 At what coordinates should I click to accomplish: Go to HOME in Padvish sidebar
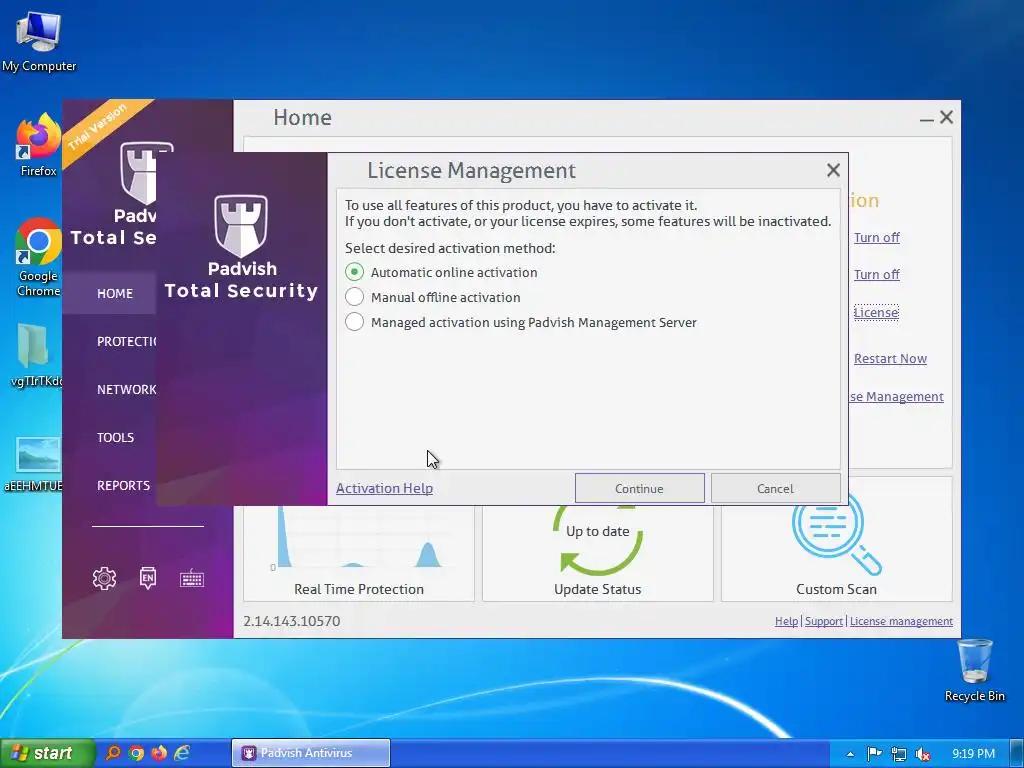coord(114,293)
